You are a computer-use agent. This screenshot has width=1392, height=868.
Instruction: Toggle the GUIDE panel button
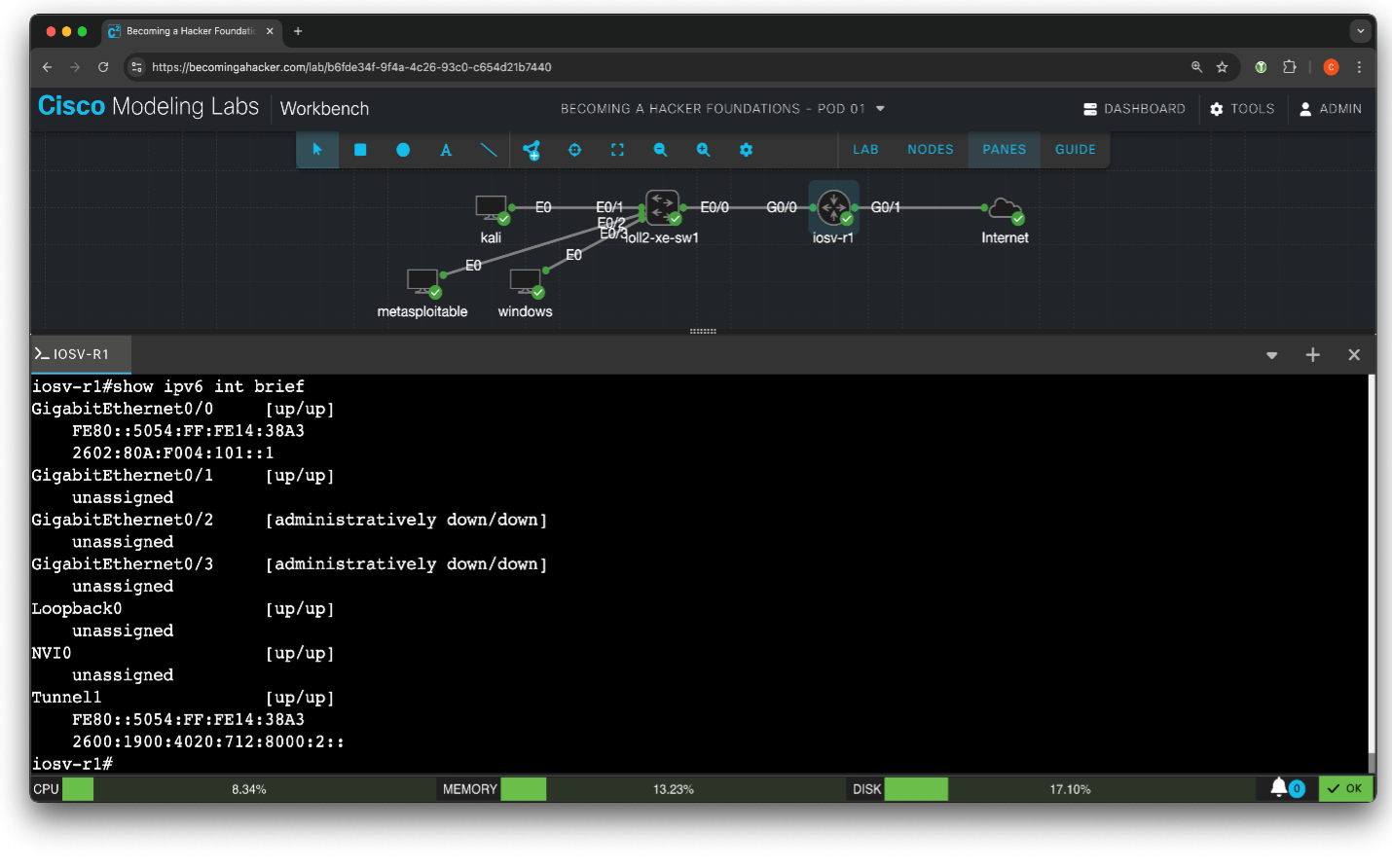click(1075, 150)
